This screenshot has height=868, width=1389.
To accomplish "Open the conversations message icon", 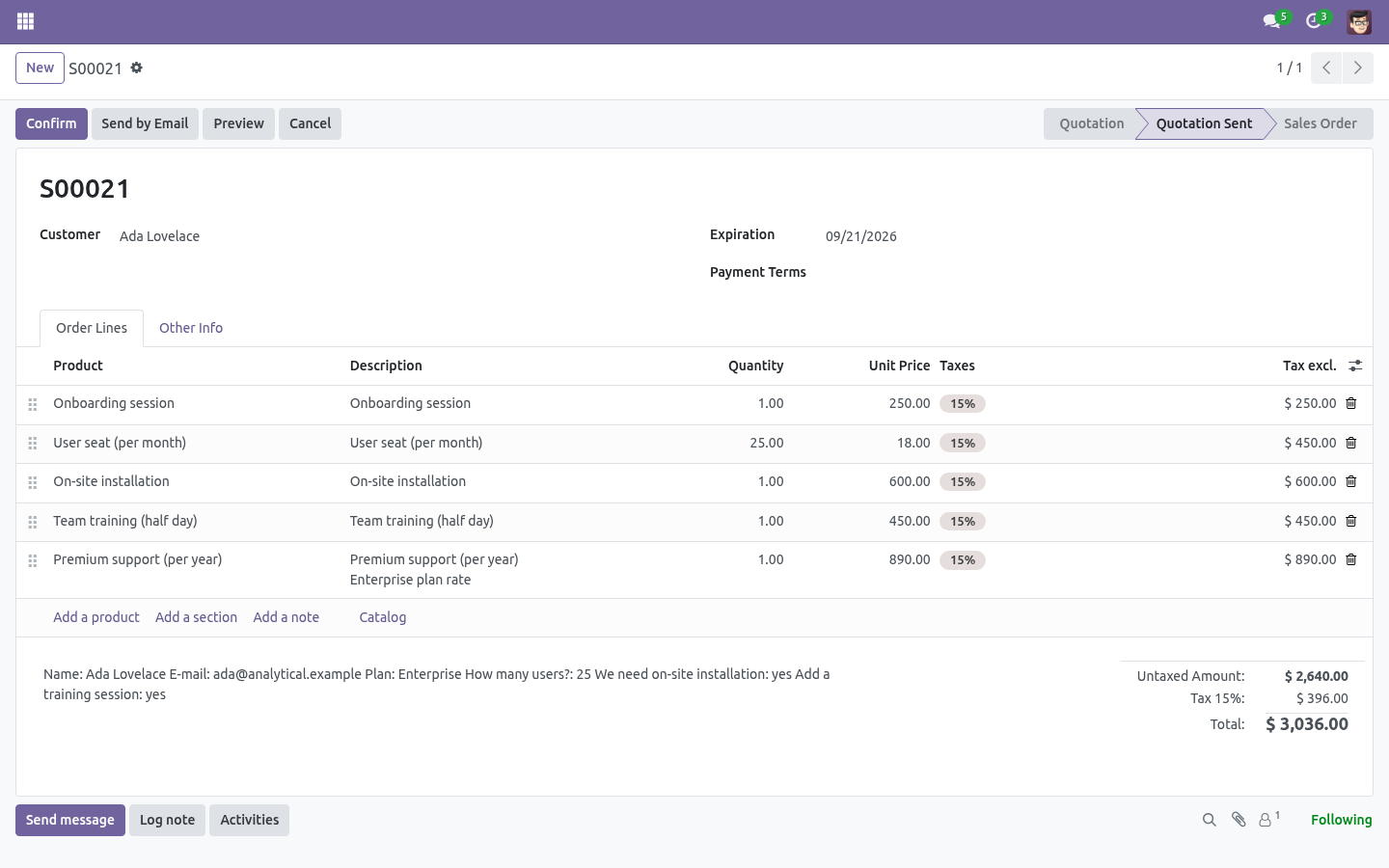I will 1271,21.
